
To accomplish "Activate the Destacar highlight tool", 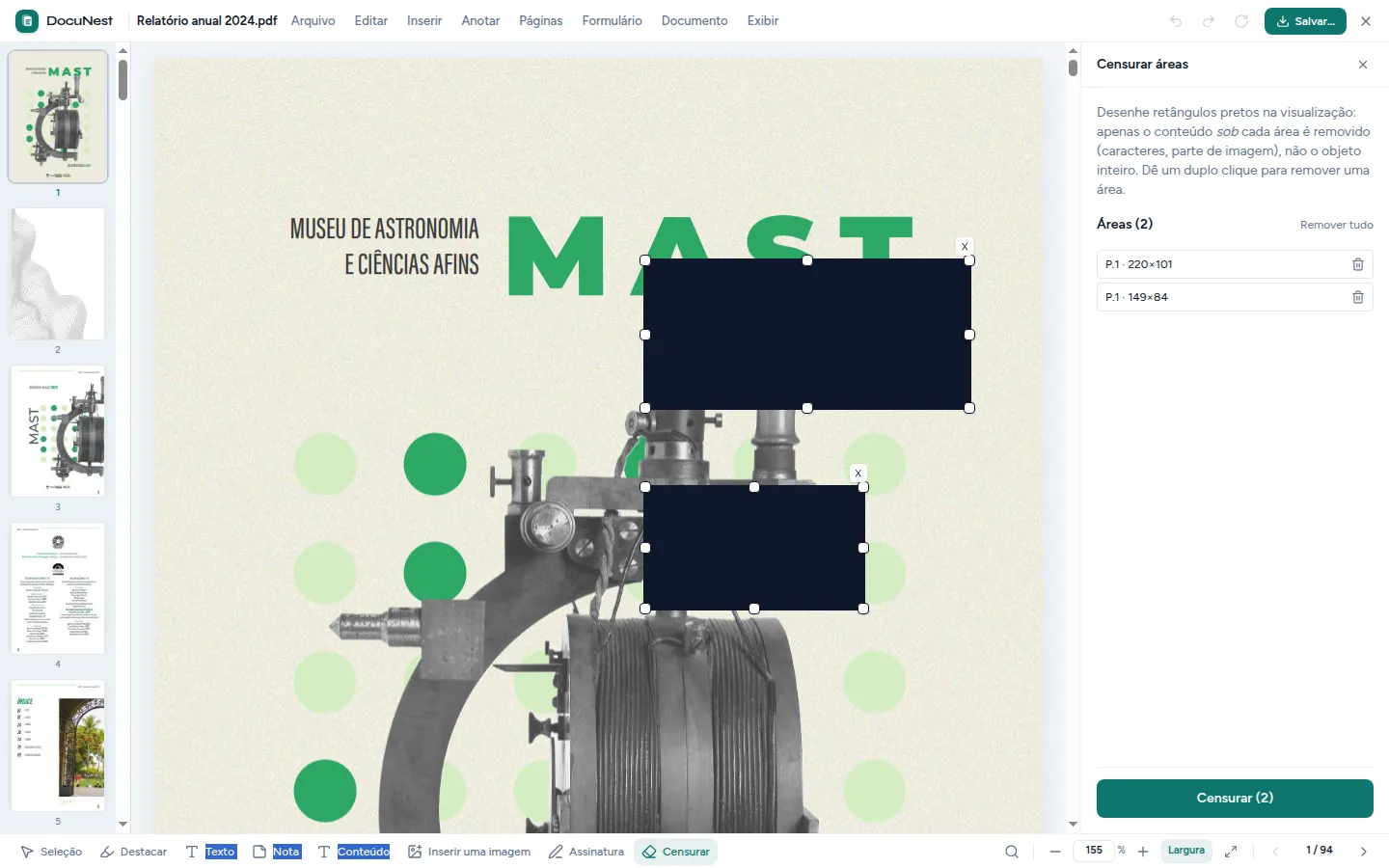I will (x=134, y=852).
